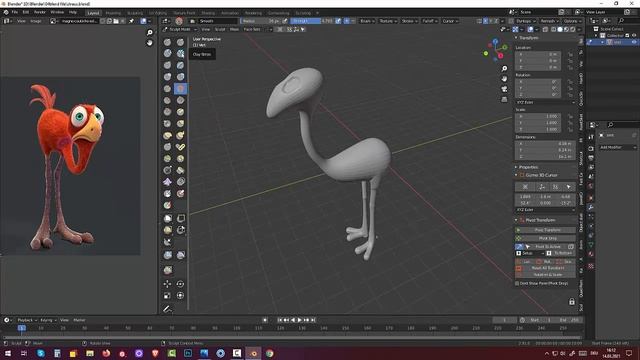The height and width of the screenshot is (360, 640).
Task: Click the viewport navigation gizmo Z axis
Action: (495, 42)
